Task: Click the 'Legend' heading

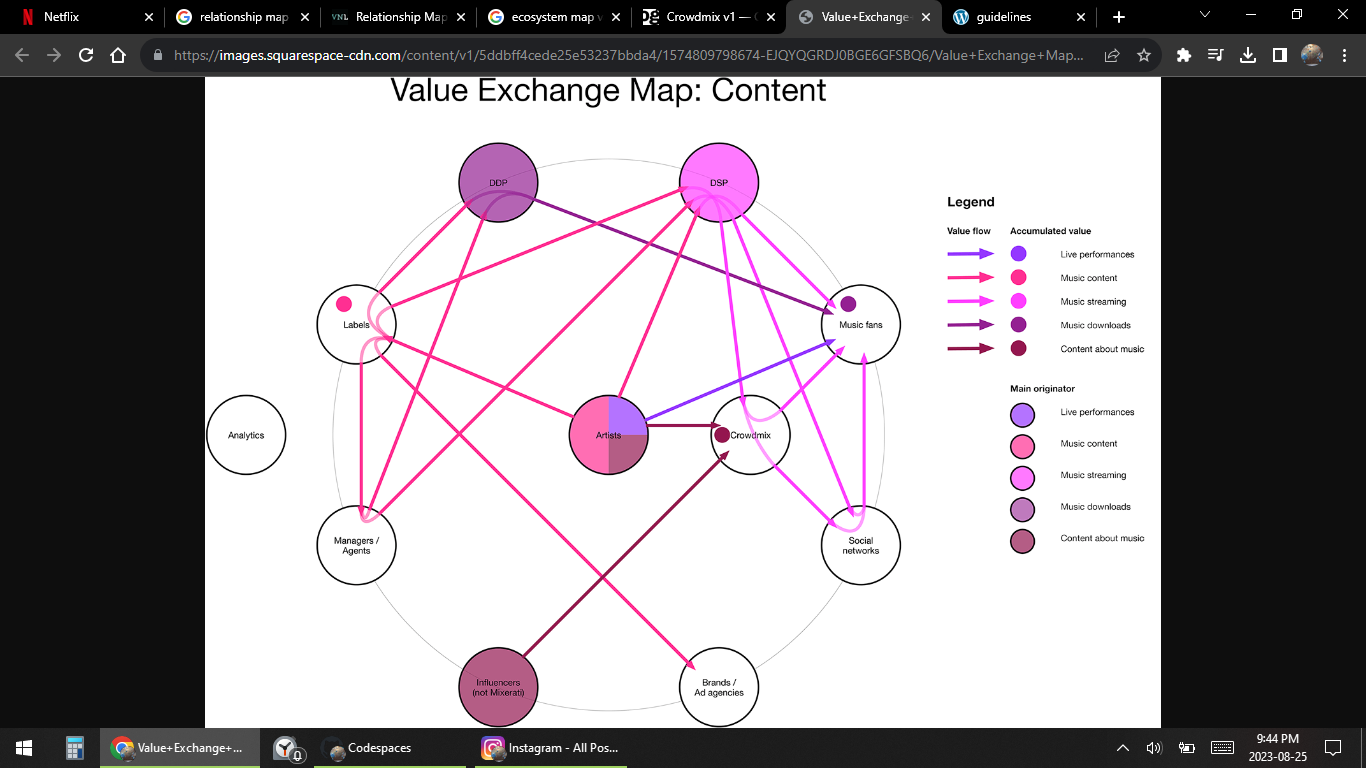Action: point(971,202)
